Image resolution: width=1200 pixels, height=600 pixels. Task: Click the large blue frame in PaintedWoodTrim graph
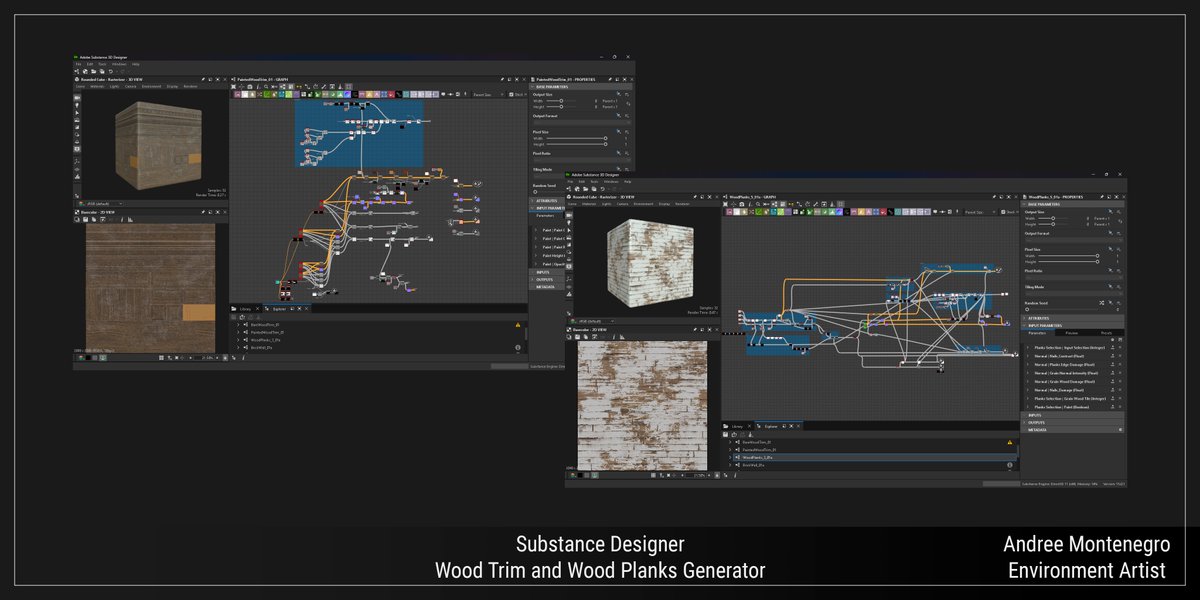coord(359,132)
